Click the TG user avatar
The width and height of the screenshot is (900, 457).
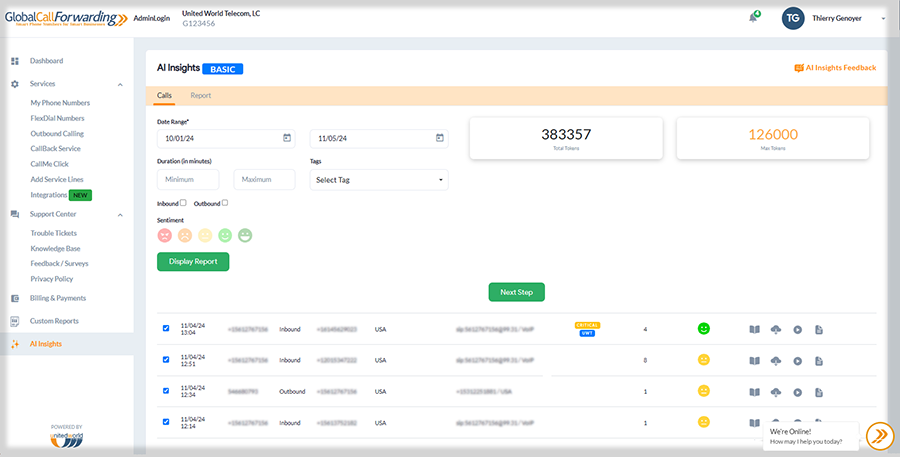coord(793,18)
